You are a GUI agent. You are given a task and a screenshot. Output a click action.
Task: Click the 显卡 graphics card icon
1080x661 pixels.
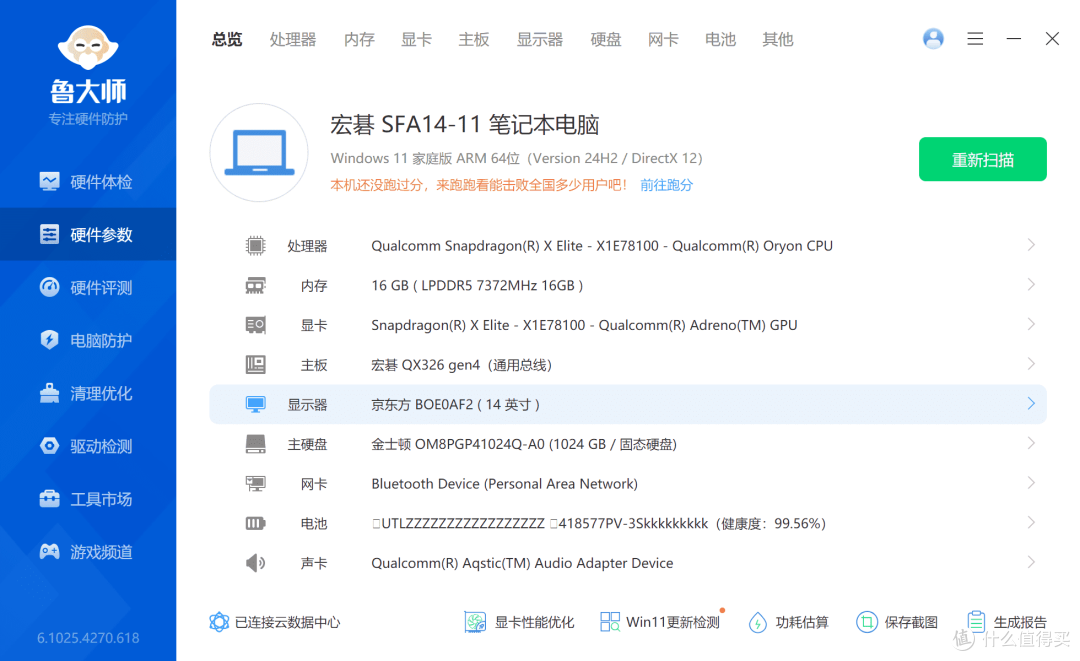[x=256, y=325]
